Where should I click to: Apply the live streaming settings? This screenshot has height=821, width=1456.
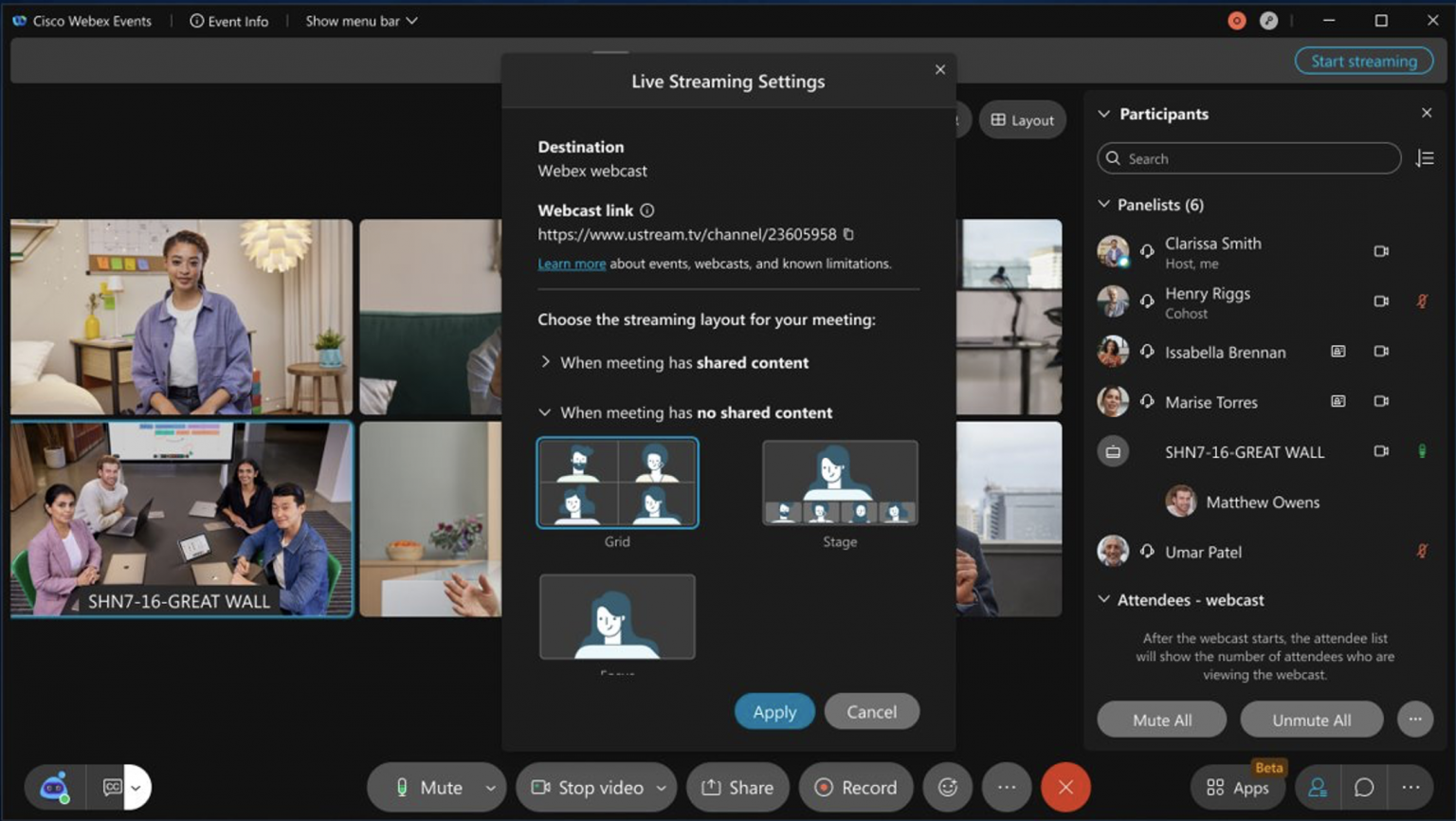(x=773, y=711)
